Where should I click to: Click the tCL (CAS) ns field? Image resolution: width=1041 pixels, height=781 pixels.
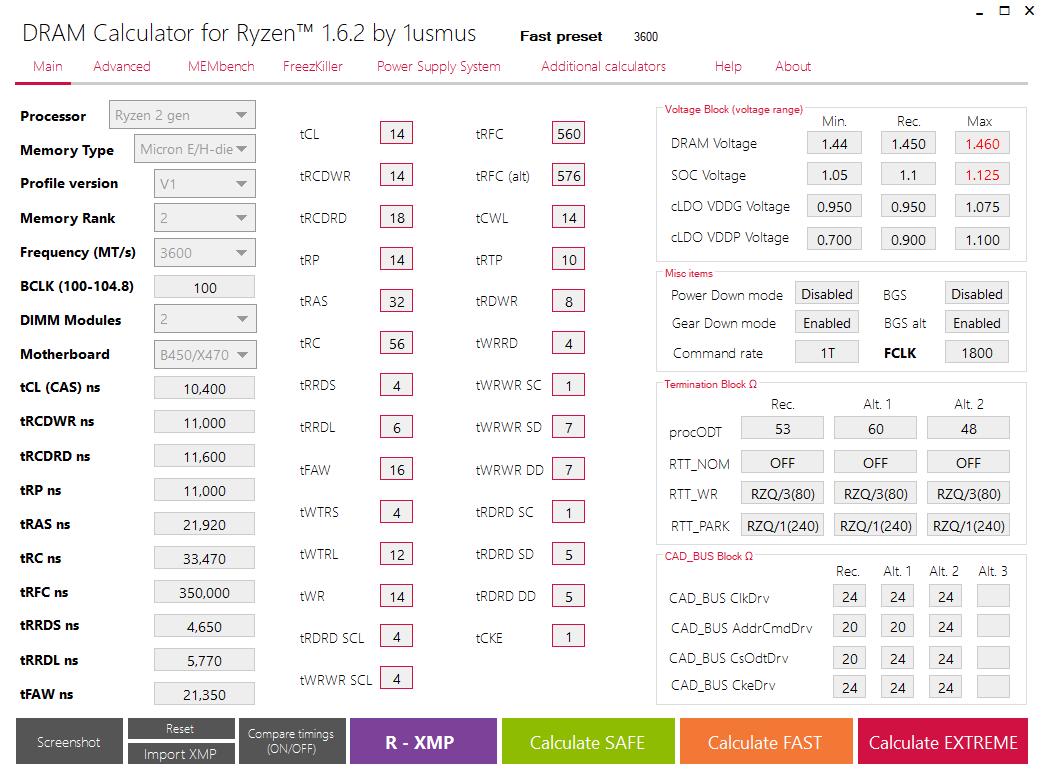click(x=204, y=388)
